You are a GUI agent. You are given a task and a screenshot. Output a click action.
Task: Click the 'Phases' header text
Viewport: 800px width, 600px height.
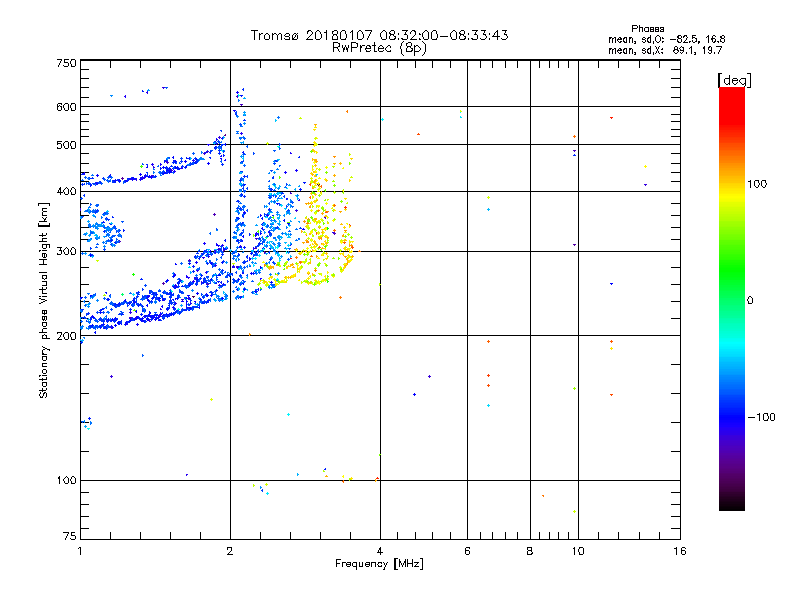(647, 29)
